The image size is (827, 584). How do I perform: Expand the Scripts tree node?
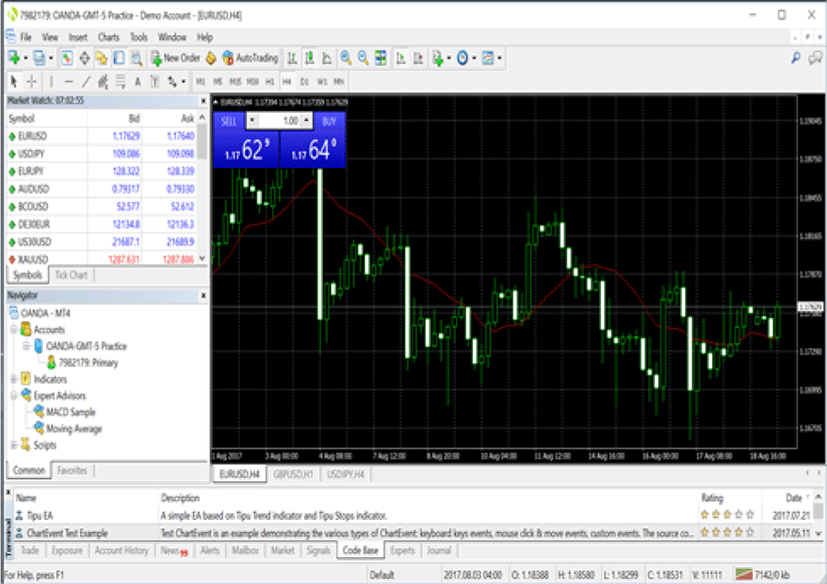(14, 445)
